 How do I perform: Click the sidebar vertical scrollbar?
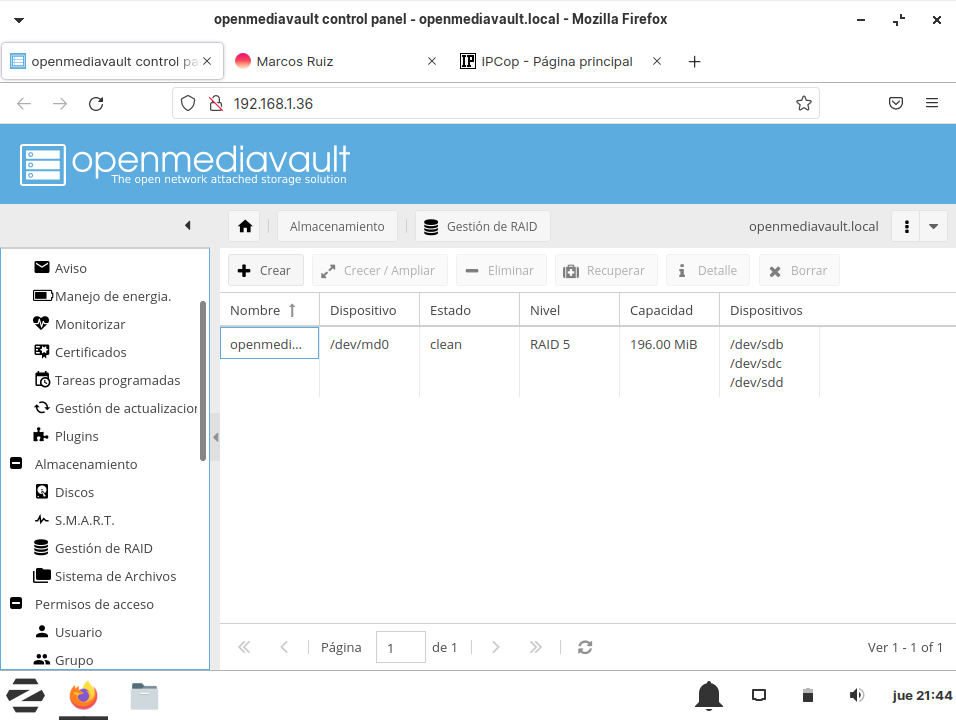pos(203,380)
